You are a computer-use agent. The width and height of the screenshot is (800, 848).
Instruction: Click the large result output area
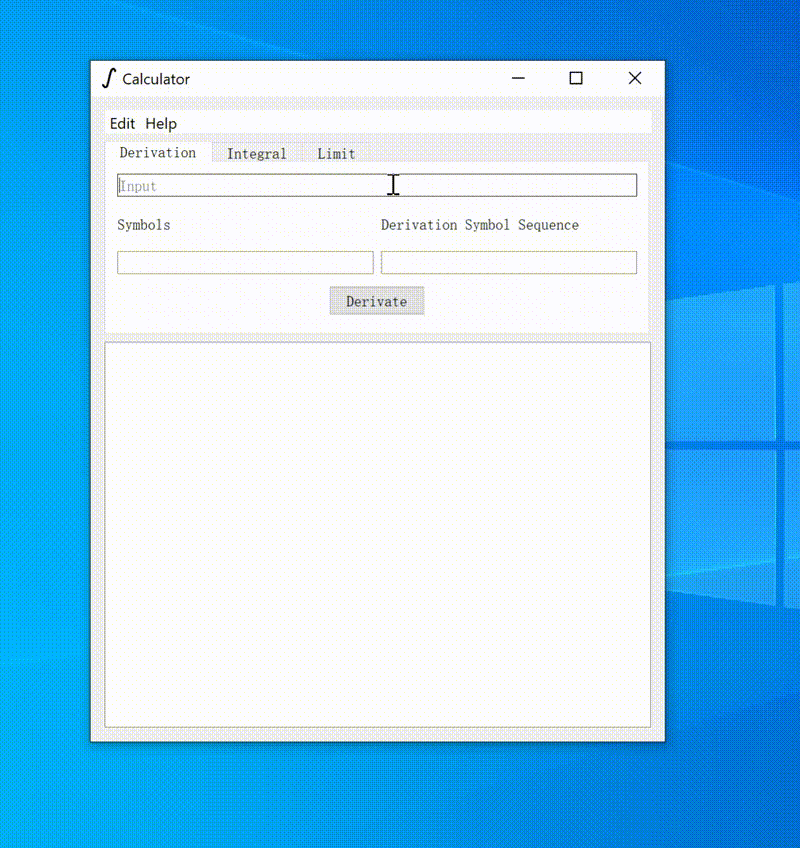click(378, 534)
